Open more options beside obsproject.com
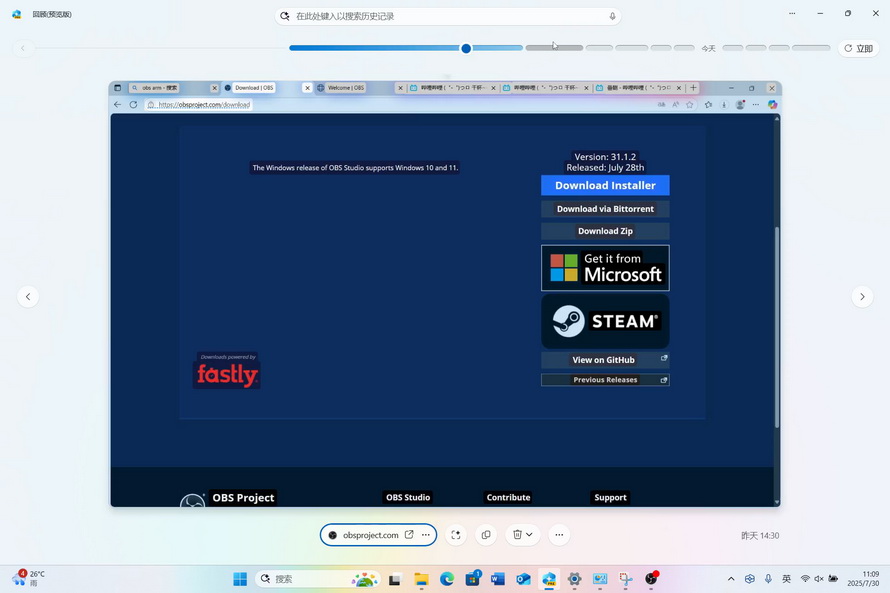Image resolution: width=890 pixels, height=593 pixels. point(426,535)
